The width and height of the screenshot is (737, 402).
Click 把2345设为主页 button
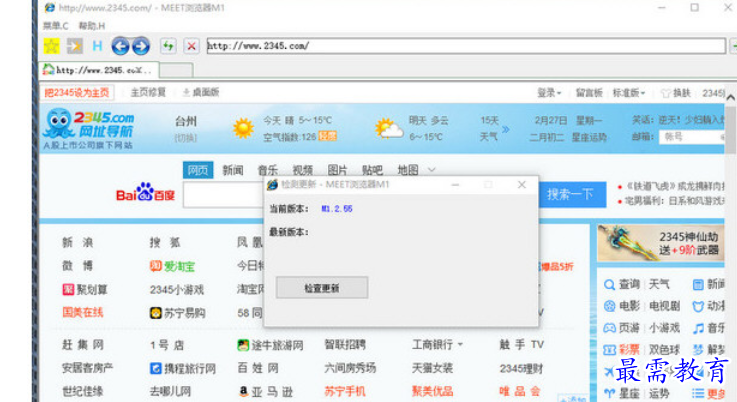click(77, 93)
